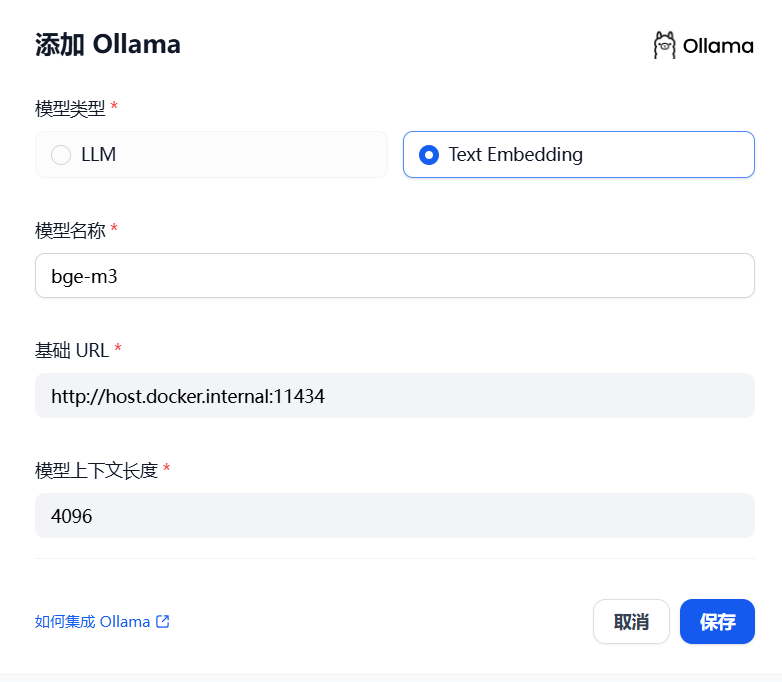Image resolution: width=782 pixels, height=682 pixels.
Task: Click the 添加 Ollama dialog title
Action: click(108, 44)
